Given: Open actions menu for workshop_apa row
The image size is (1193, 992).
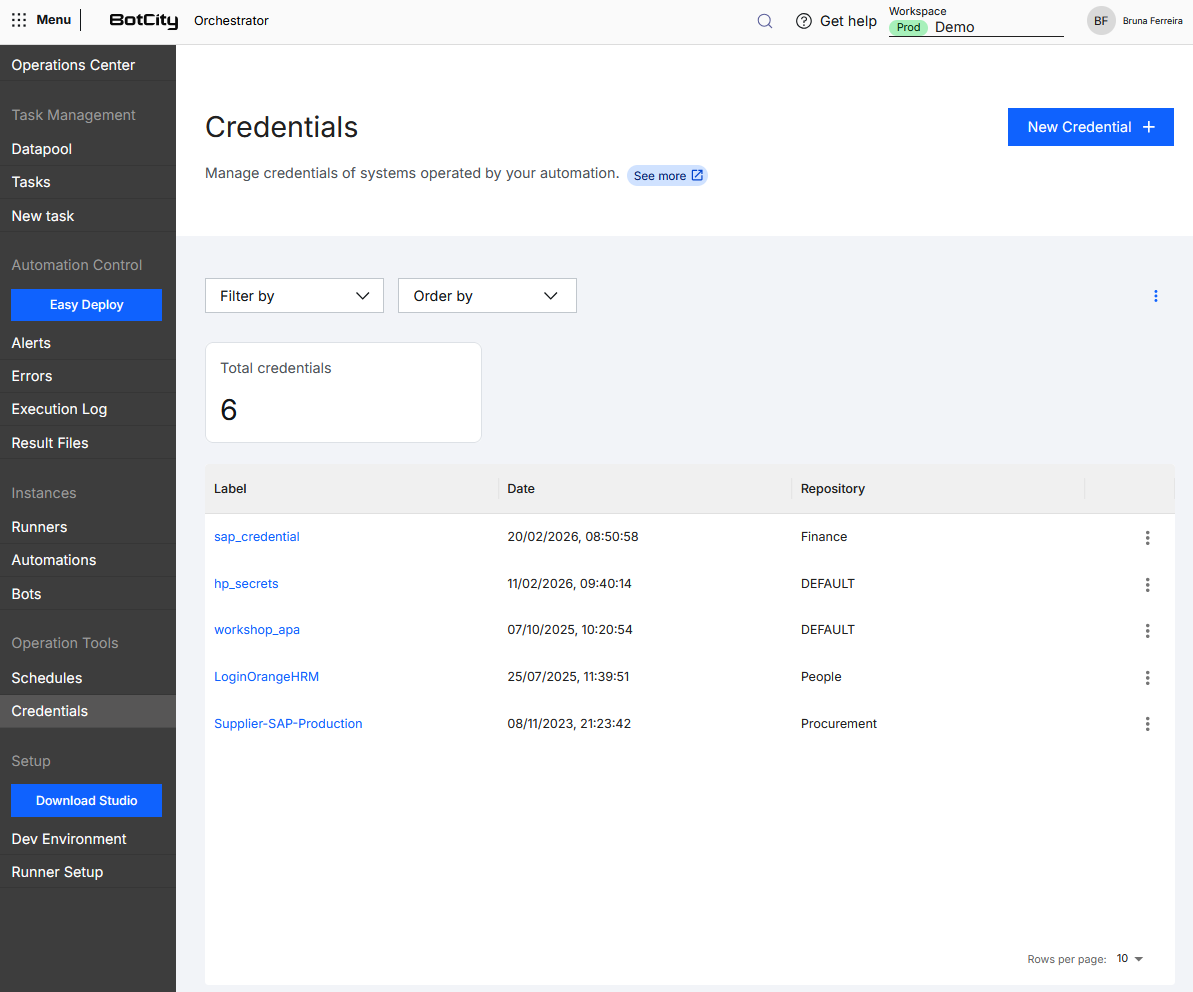Looking at the screenshot, I should tap(1147, 631).
